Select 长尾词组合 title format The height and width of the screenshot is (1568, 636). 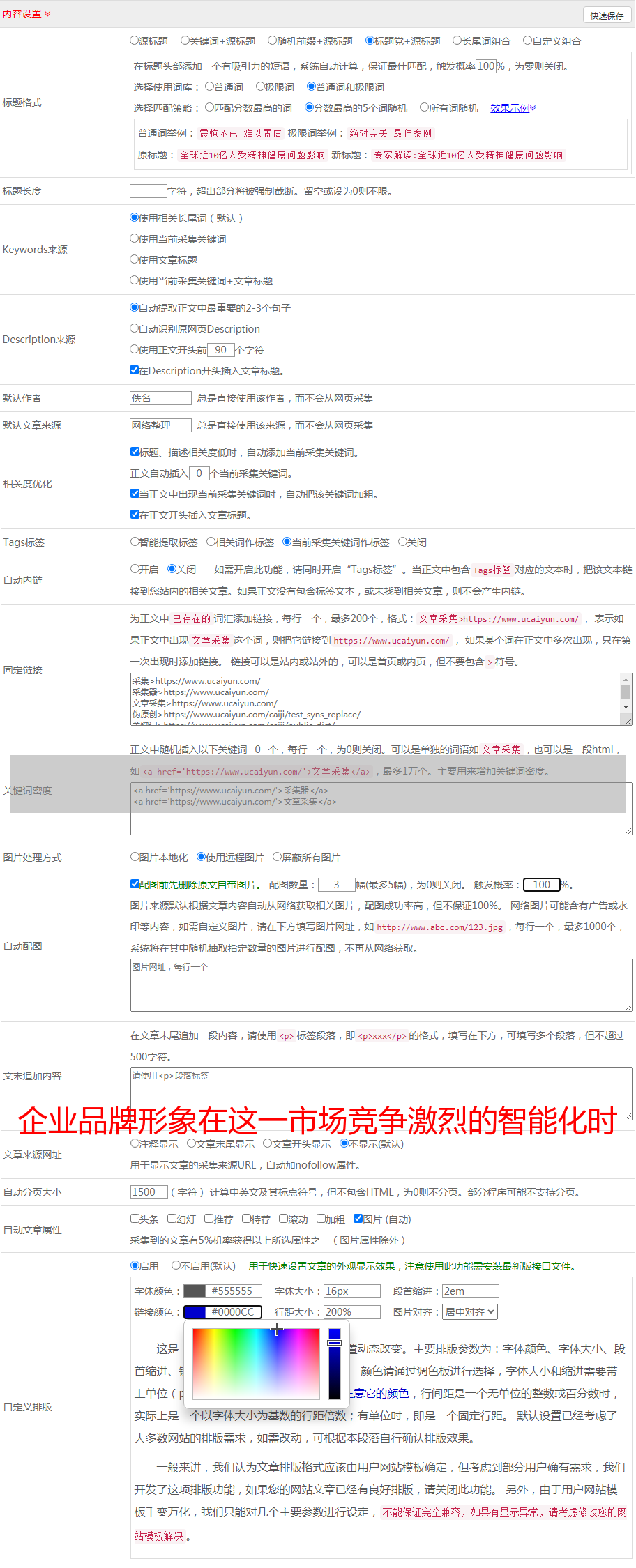pos(457,40)
